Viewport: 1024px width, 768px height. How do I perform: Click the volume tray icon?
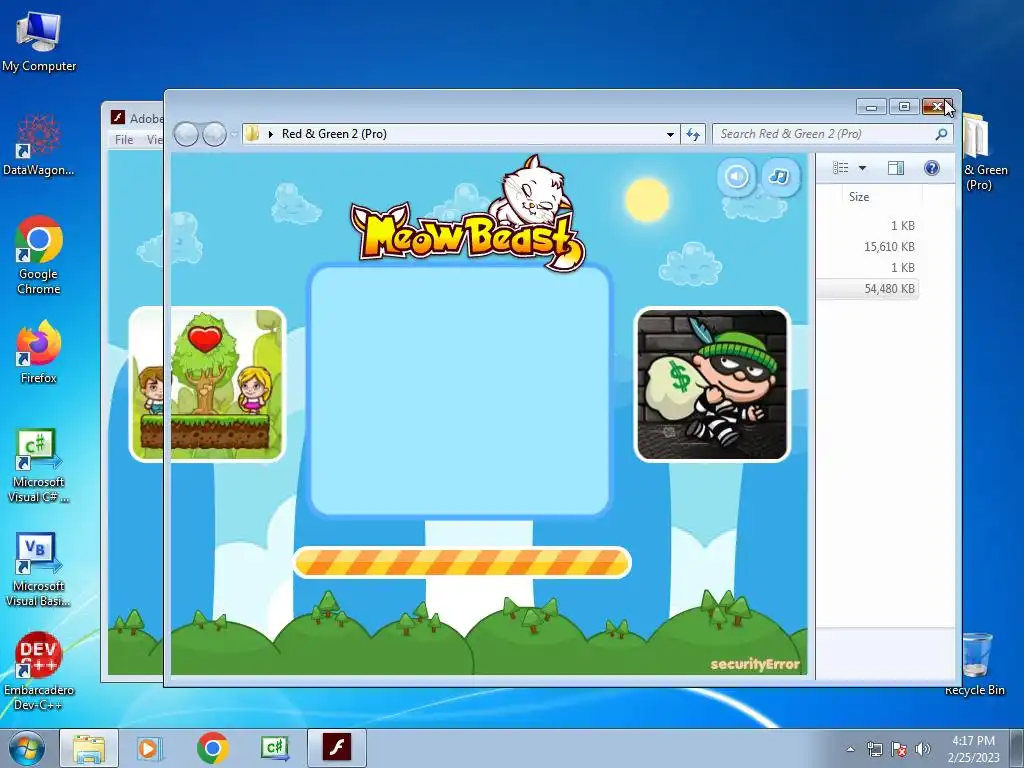tap(922, 749)
